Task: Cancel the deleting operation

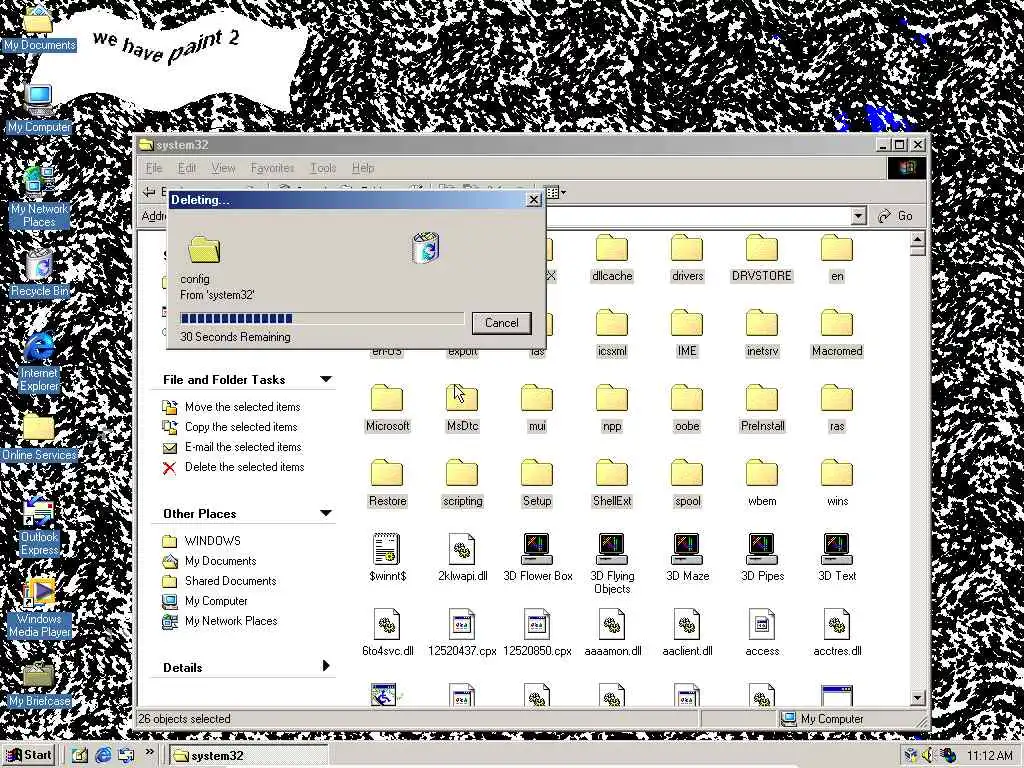Action: pyautogui.click(x=502, y=323)
